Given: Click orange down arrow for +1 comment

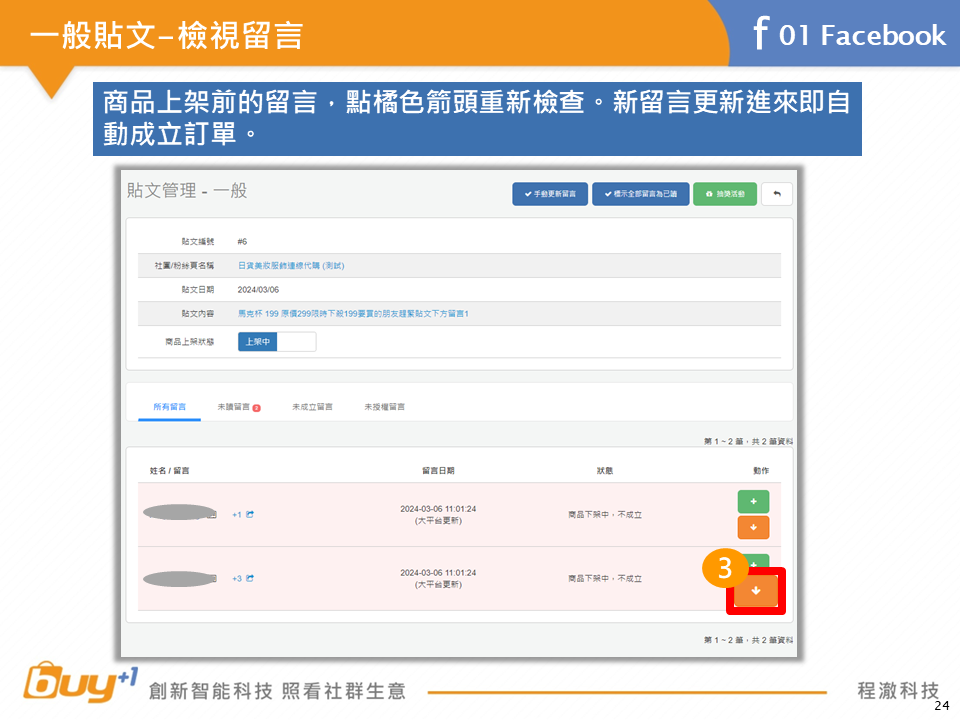Looking at the screenshot, I should click(x=753, y=528).
